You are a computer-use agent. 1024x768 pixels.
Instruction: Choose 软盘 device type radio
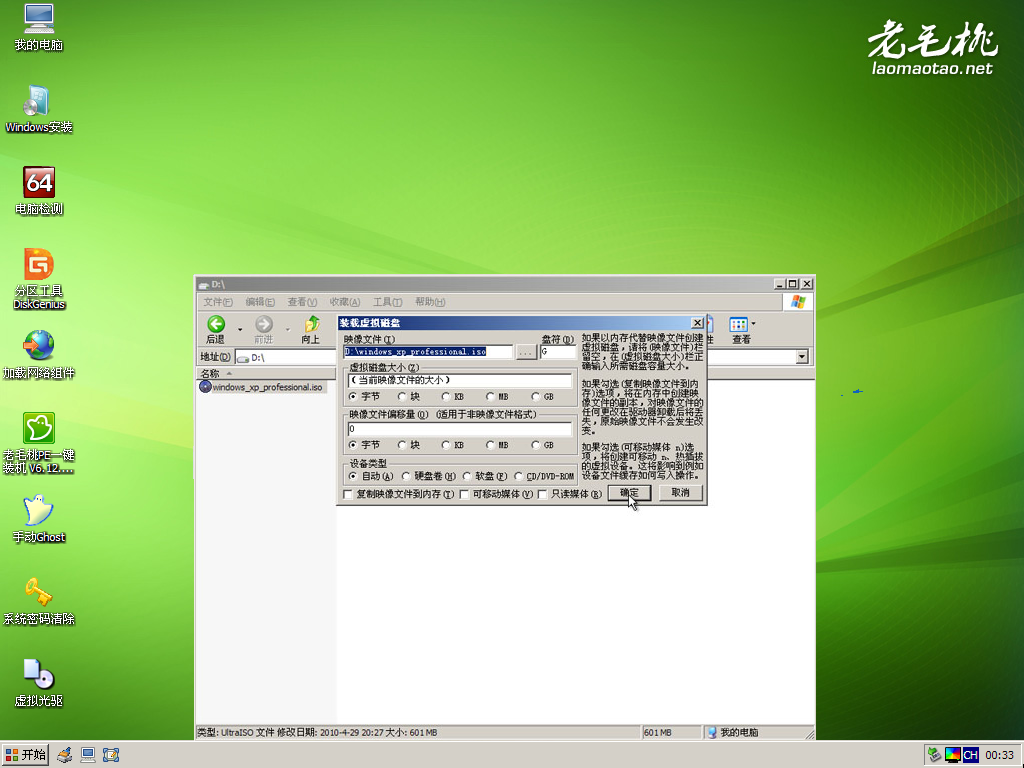point(466,476)
